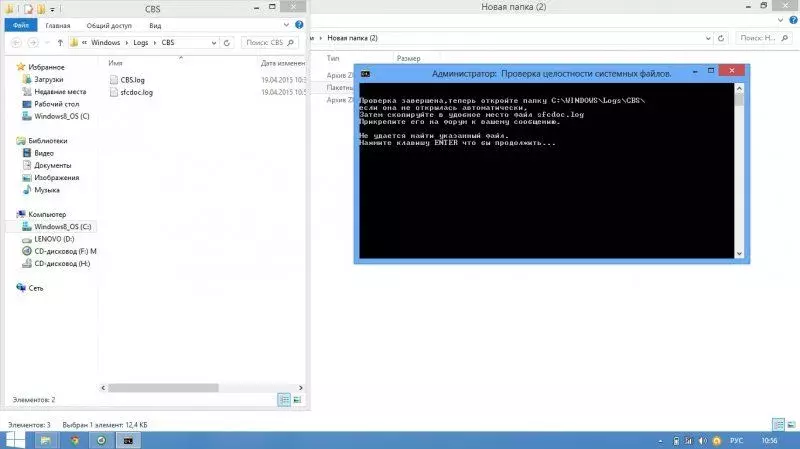Open the Windows Start button
Image resolution: width=800 pixels, height=449 pixels.
(15, 440)
